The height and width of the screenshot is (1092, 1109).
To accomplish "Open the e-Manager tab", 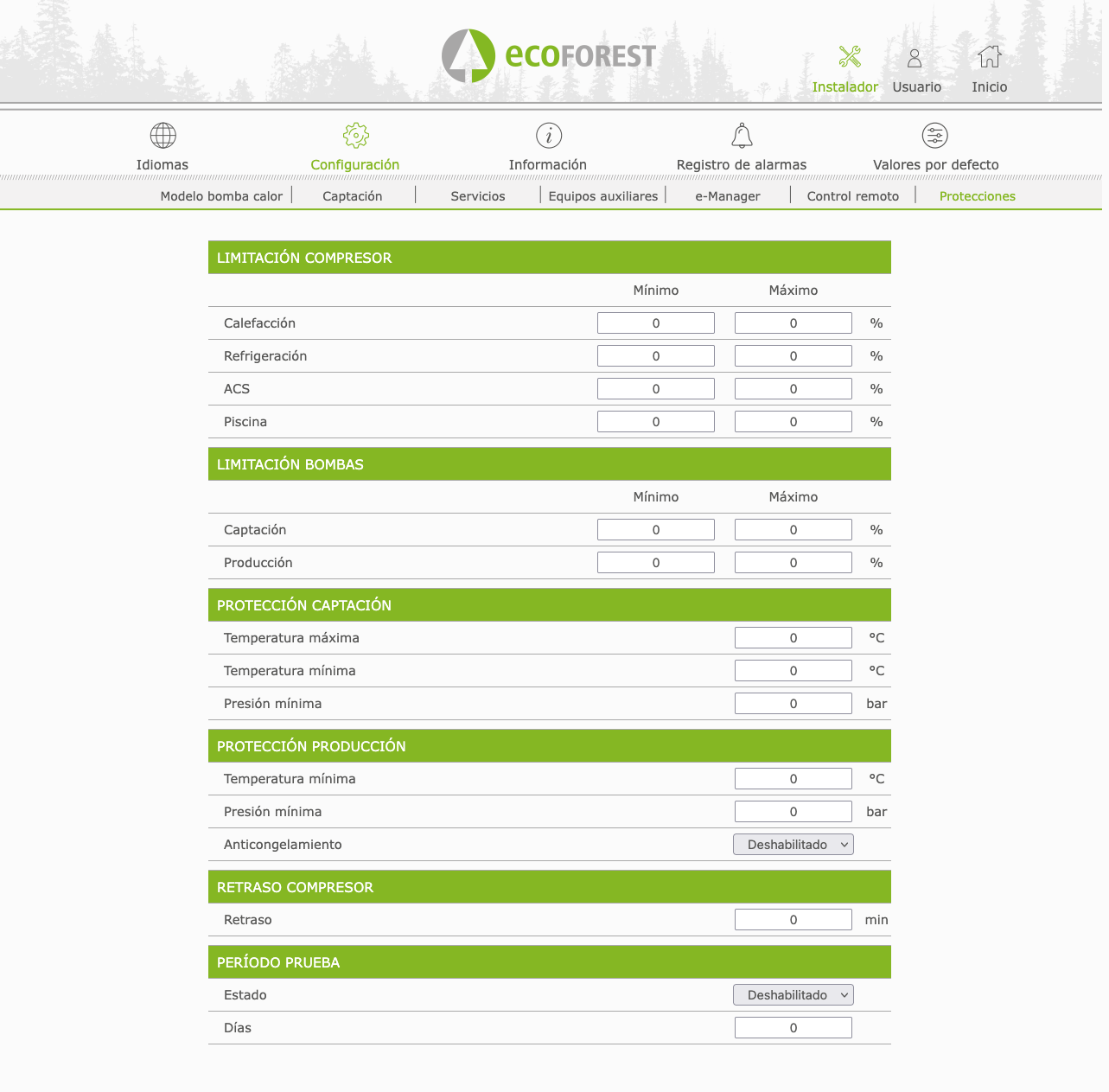I will (x=728, y=196).
